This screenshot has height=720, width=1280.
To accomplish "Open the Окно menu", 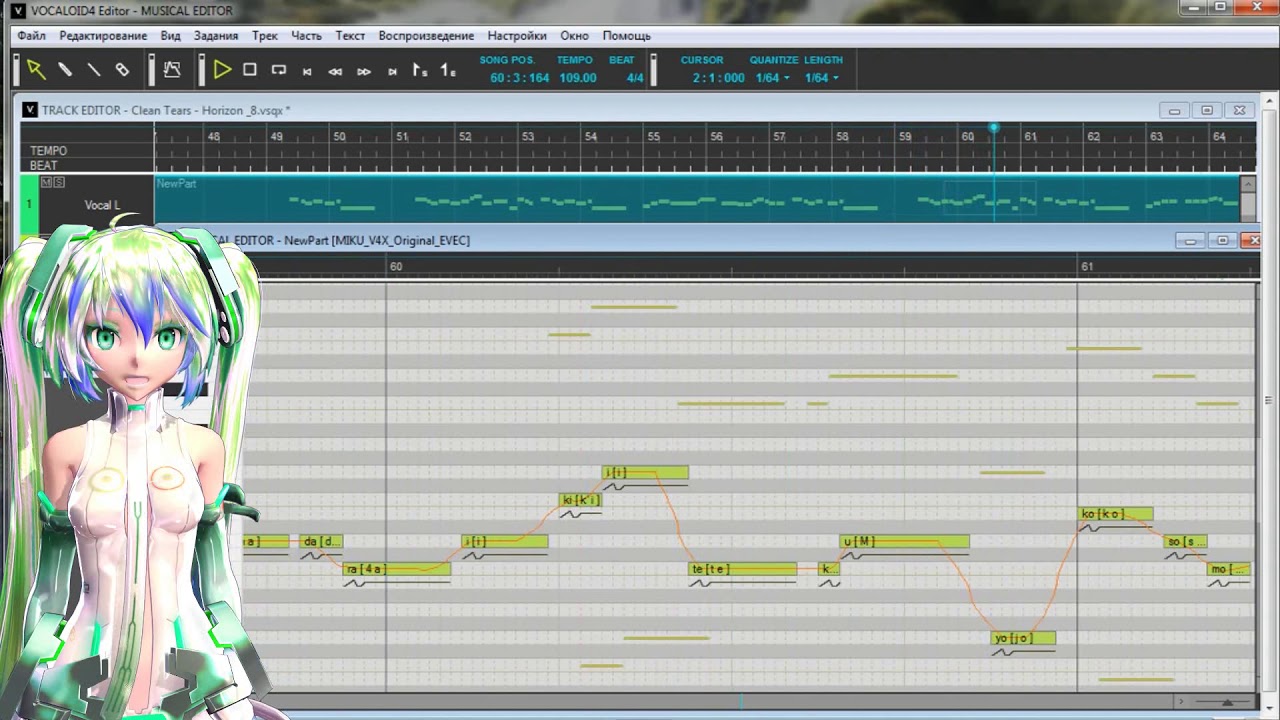I will (x=574, y=36).
